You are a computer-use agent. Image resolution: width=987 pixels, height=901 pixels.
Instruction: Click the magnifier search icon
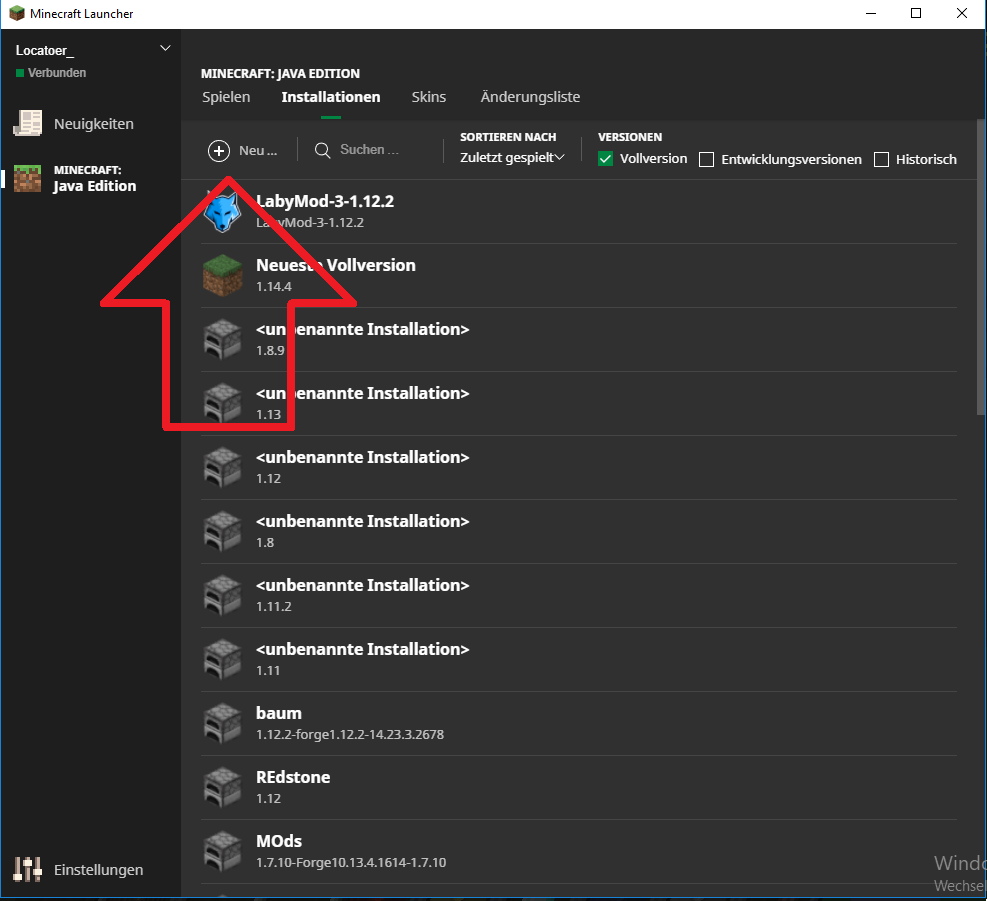coord(322,150)
